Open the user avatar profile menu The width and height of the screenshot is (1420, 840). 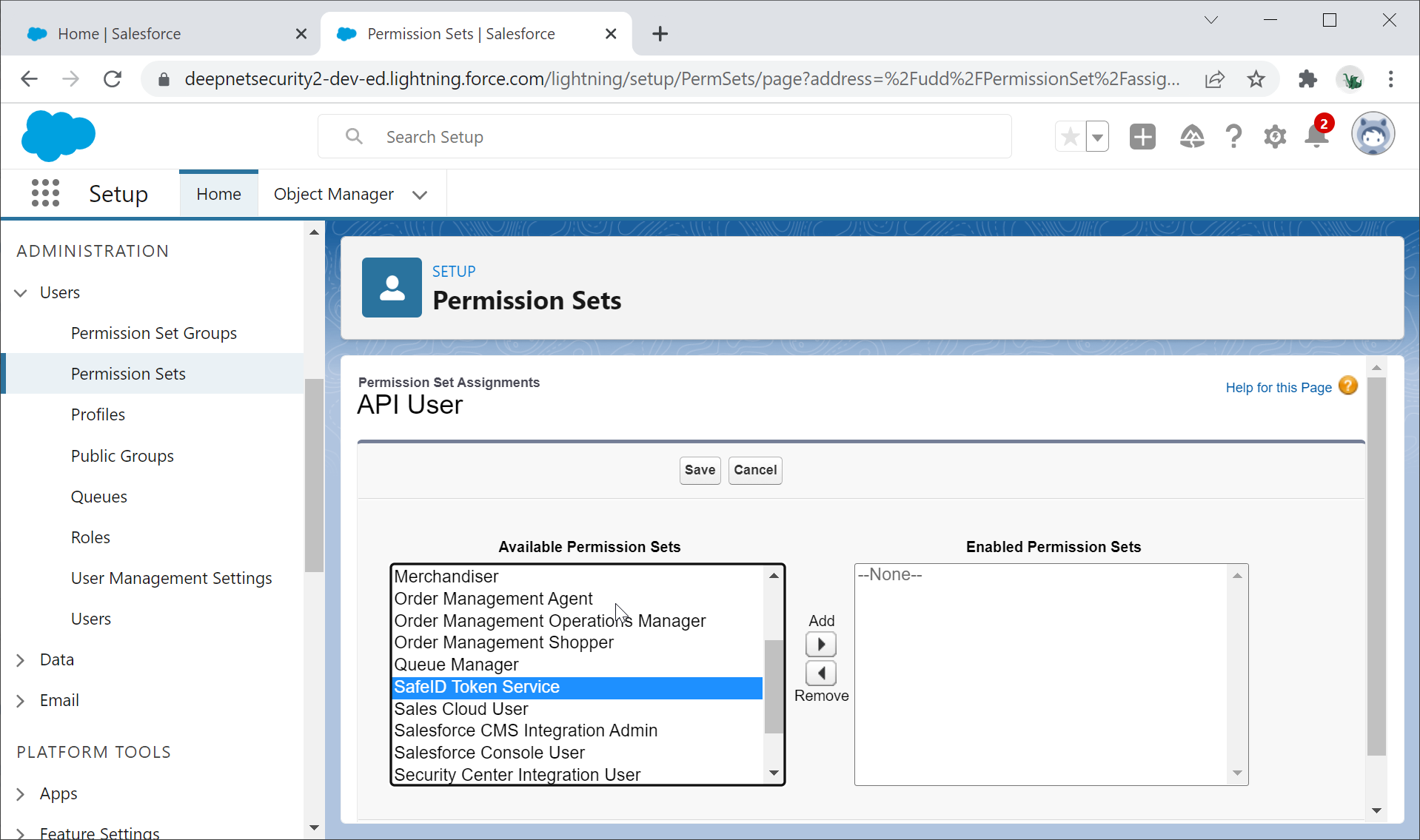click(1373, 135)
